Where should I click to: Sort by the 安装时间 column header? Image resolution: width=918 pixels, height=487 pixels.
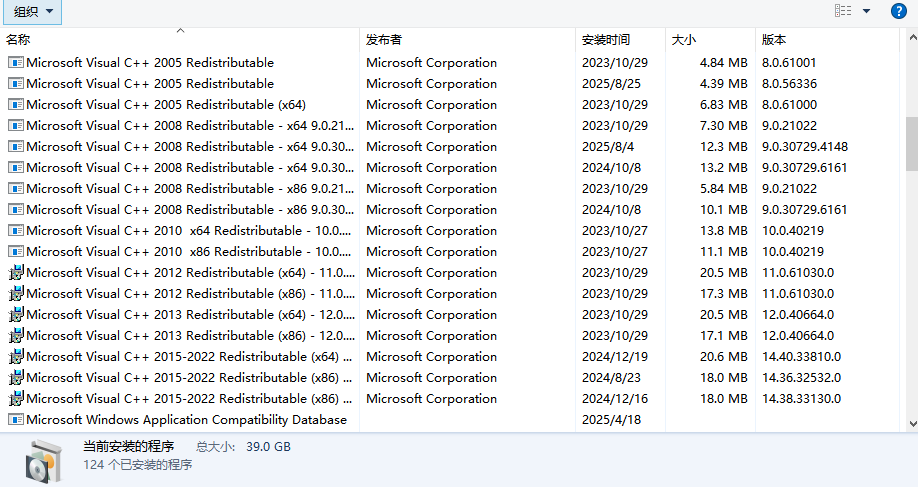(x=621, y=40)
